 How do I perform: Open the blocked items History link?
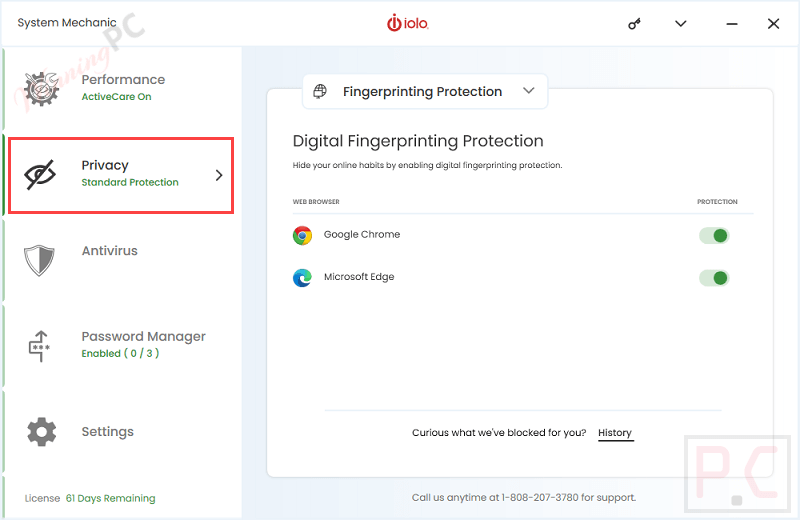(615, 433)
